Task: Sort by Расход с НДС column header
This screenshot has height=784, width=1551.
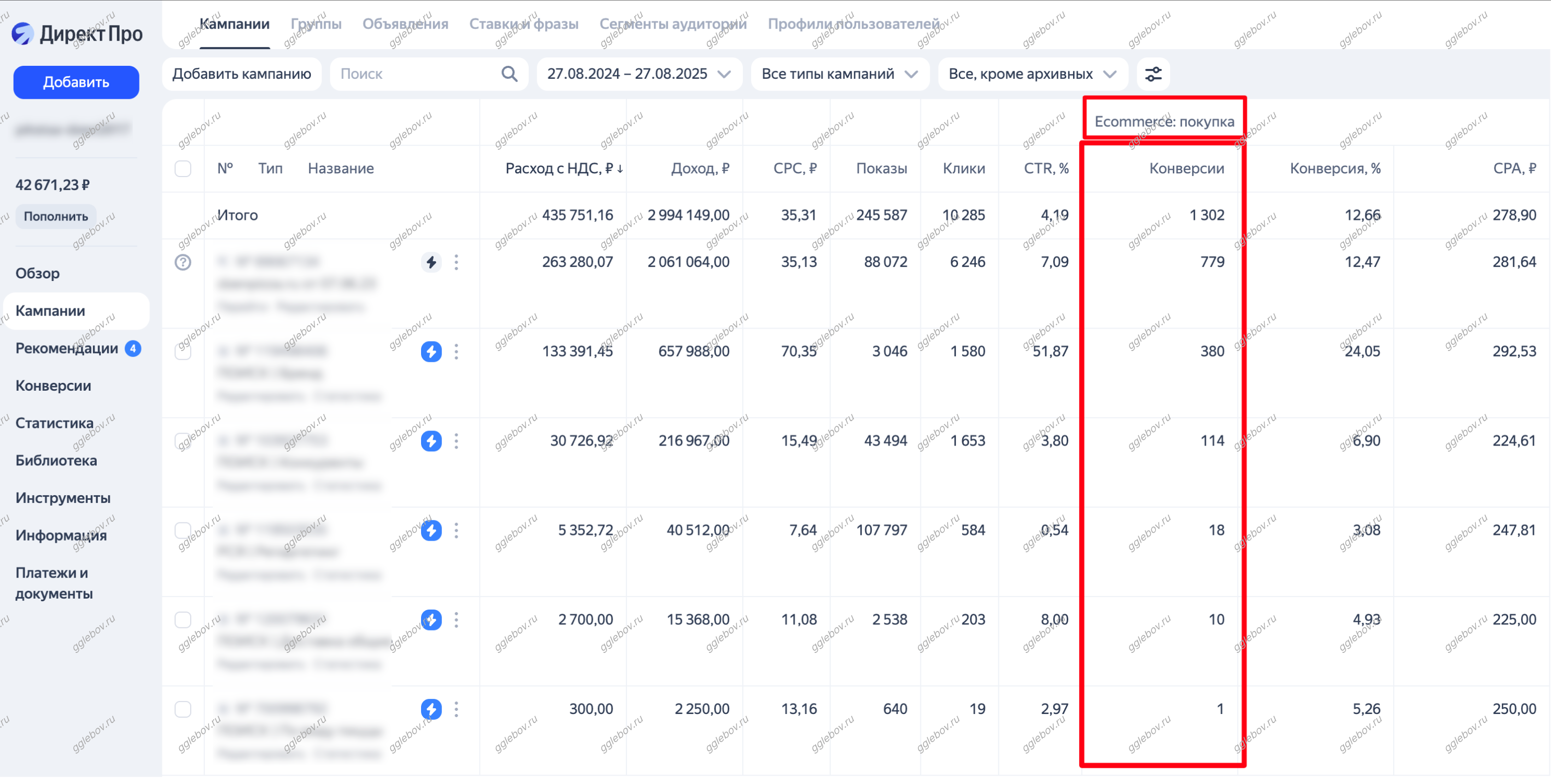Action: point(564,169)
